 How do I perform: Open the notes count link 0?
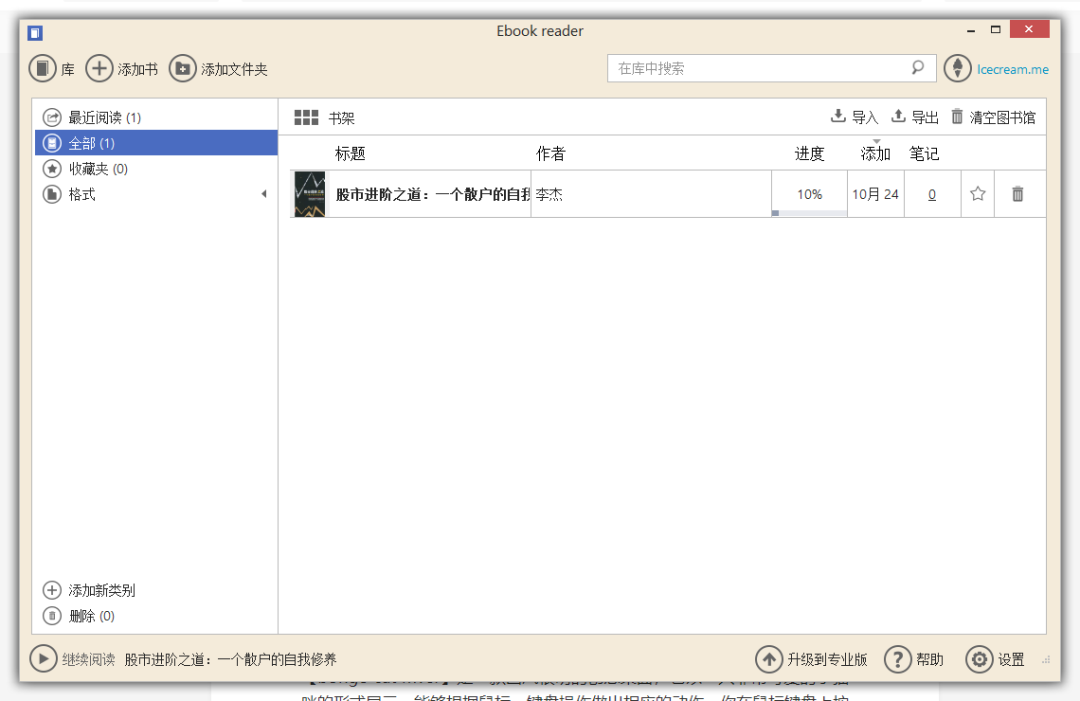[932, 195]
